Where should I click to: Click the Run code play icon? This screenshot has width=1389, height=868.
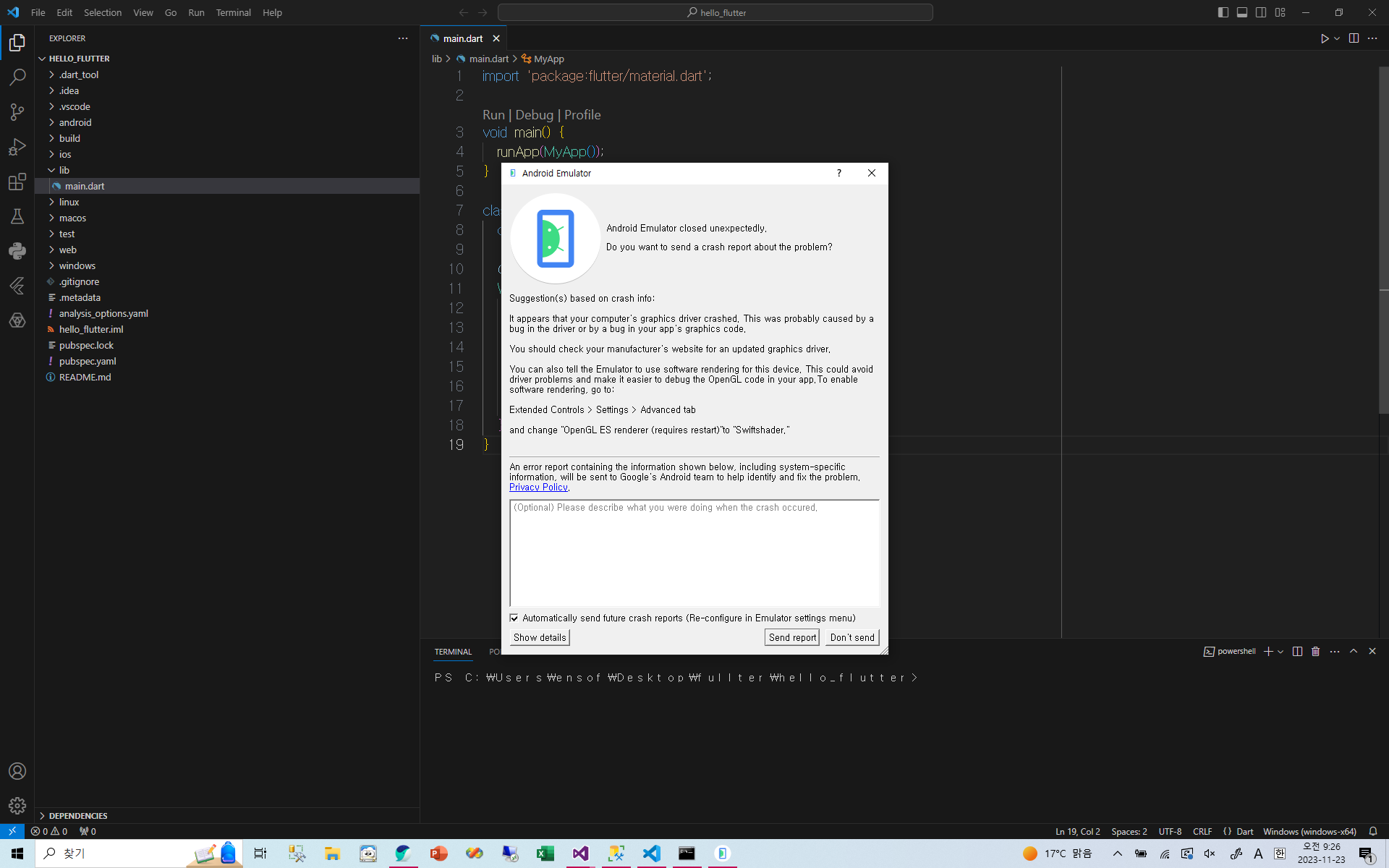click(1324, 38)
